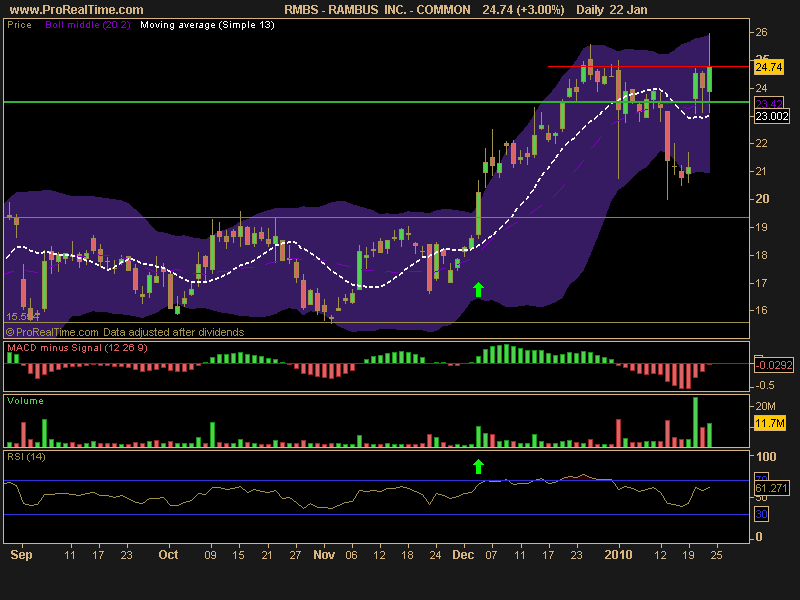Click the RSI axis label 100
Screen dimensions: 800x600
click(766, 457)
